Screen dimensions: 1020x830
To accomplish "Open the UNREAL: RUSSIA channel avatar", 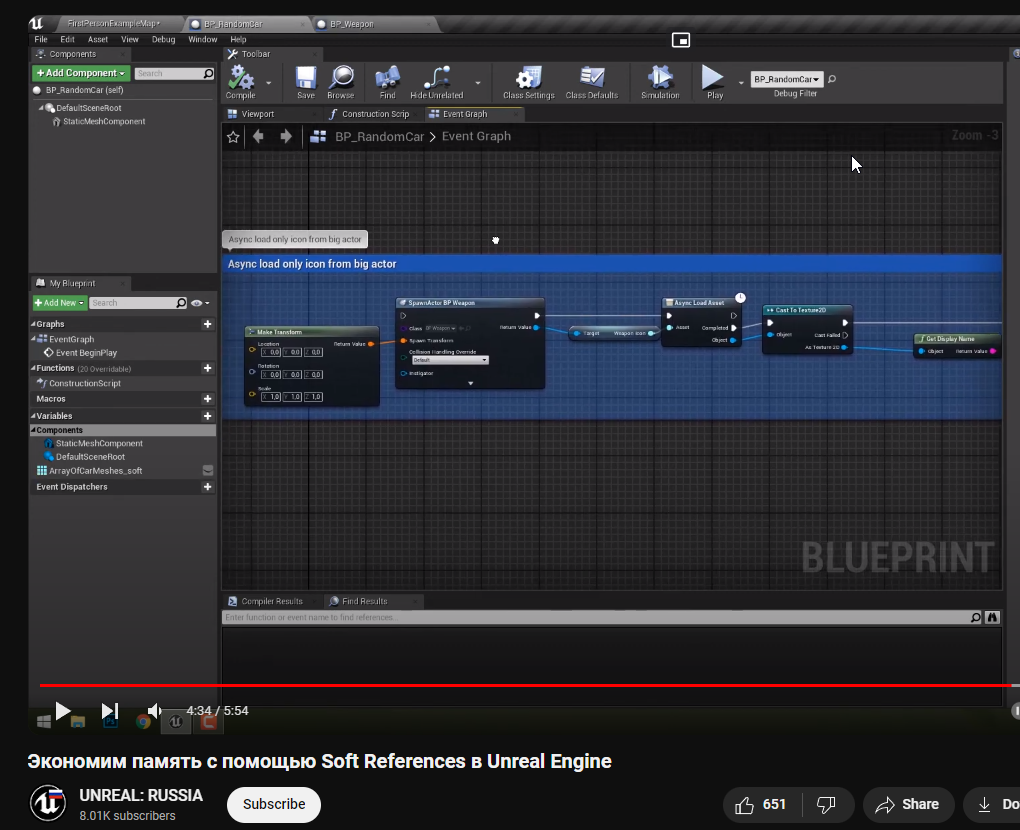I will [x=48, y=803].
